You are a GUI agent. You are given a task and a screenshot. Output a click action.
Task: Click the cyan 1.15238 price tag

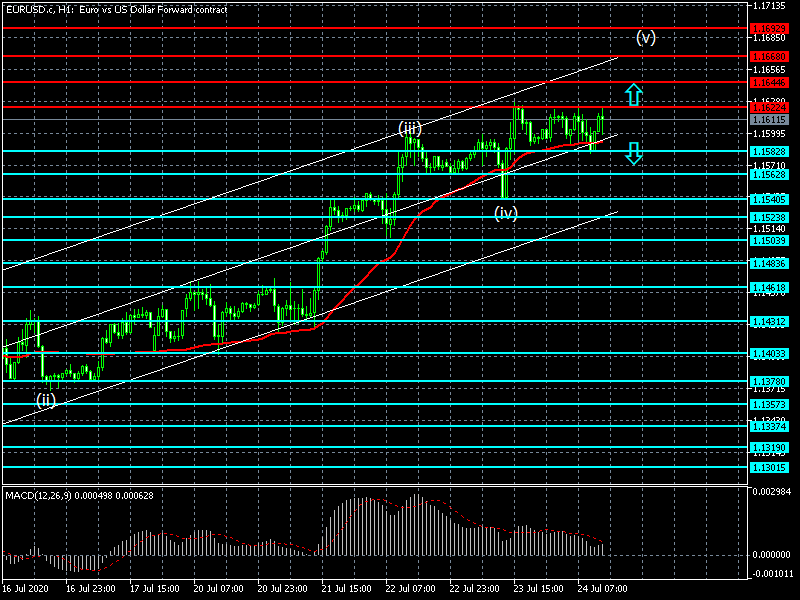point(770,217)
